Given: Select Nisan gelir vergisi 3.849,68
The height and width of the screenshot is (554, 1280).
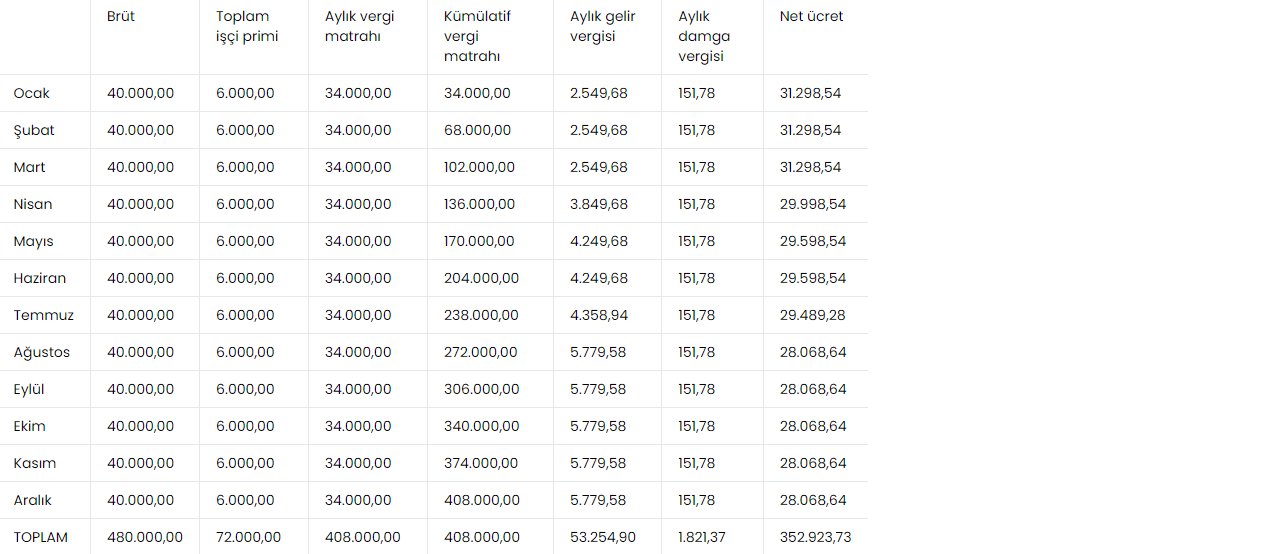Looking at the screenshot, I should pos(599,204).
